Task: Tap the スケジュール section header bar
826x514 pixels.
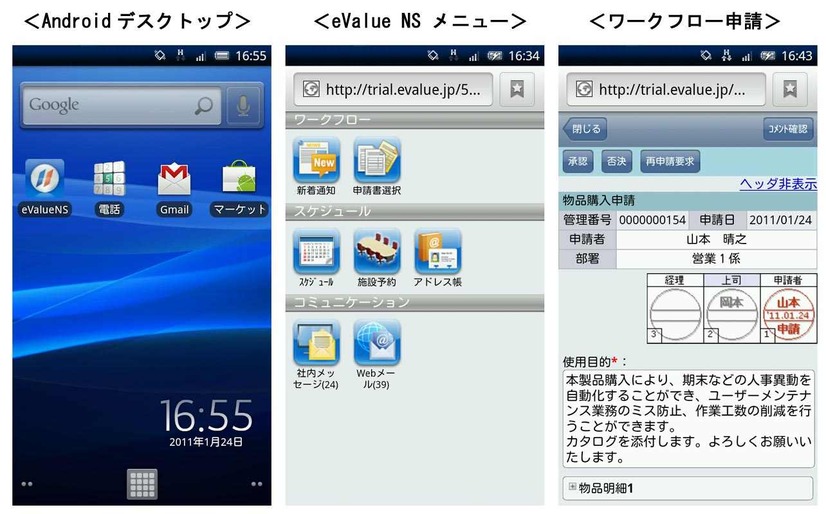Action: pyautogui.click(x=415, y=211)
